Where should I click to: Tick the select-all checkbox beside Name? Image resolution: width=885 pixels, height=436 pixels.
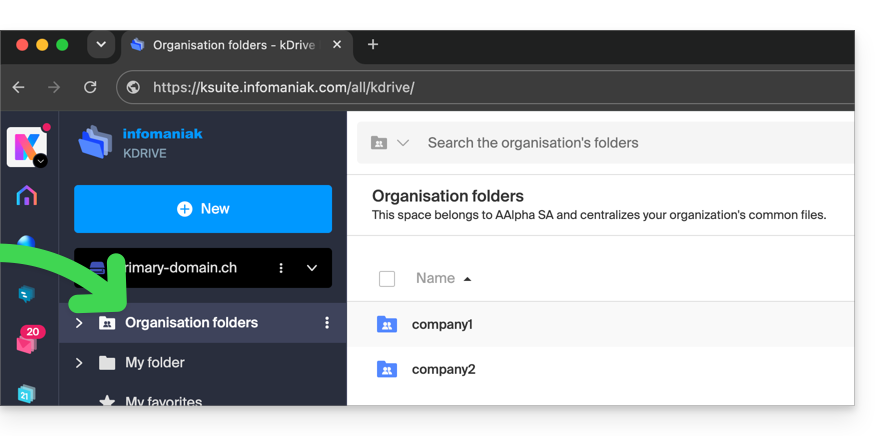coord(387,278)
